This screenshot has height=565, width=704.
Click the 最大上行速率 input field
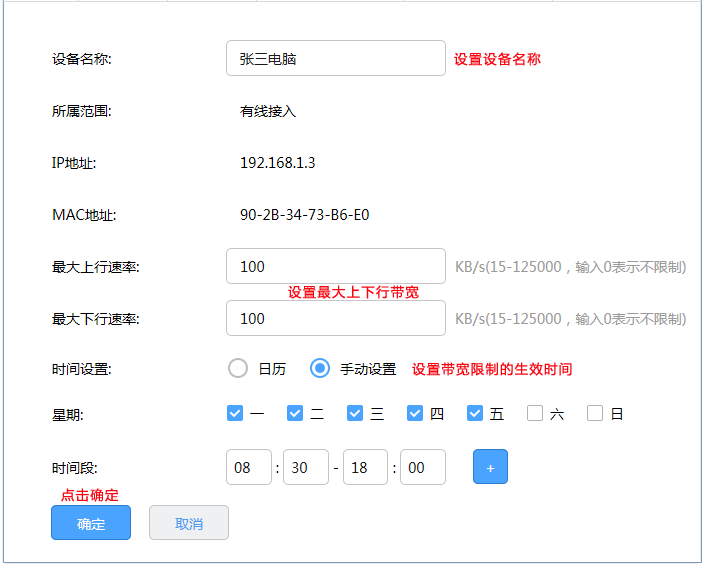point(336,266)
